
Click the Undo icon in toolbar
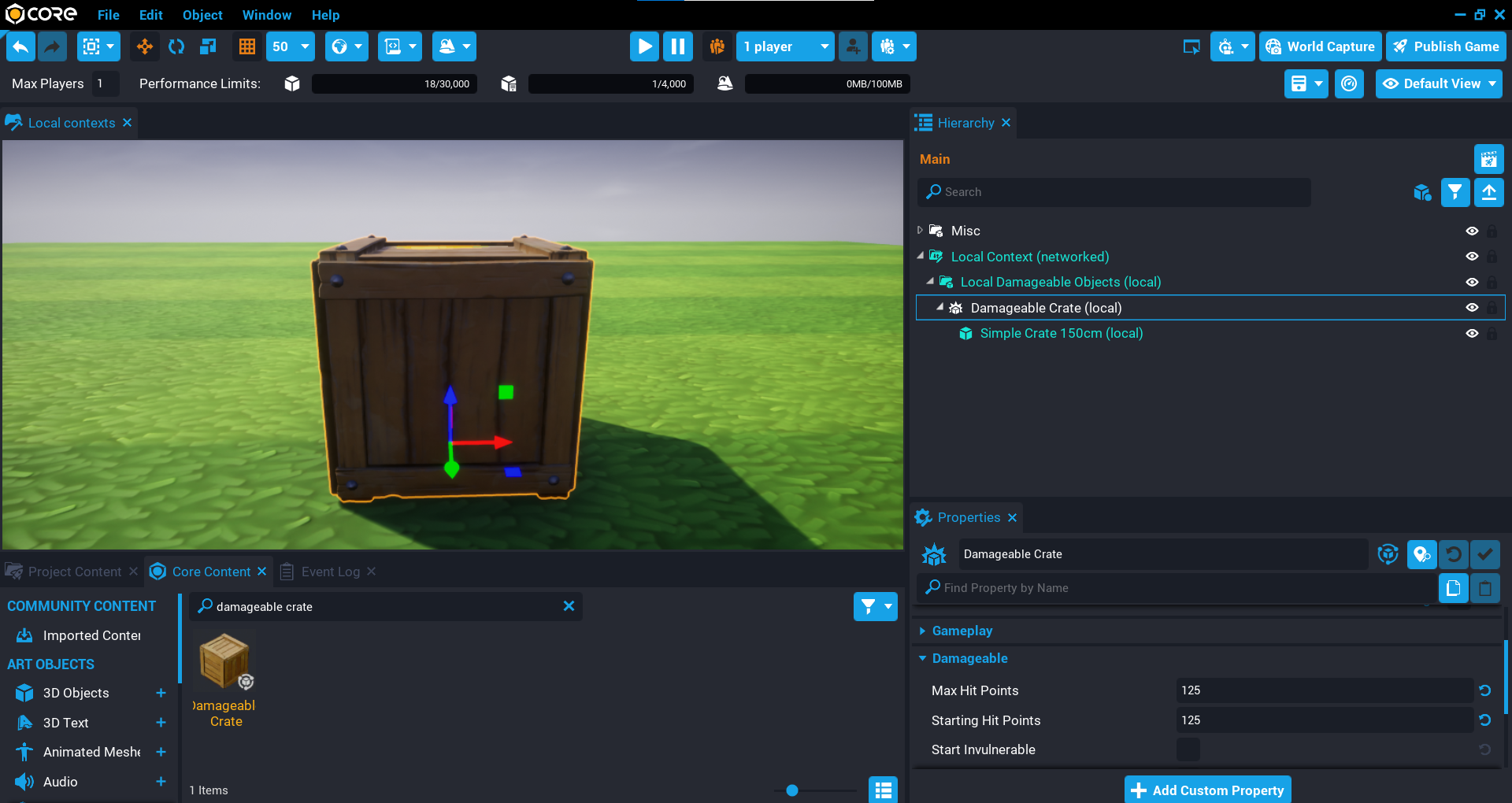(x=20, y=46)
